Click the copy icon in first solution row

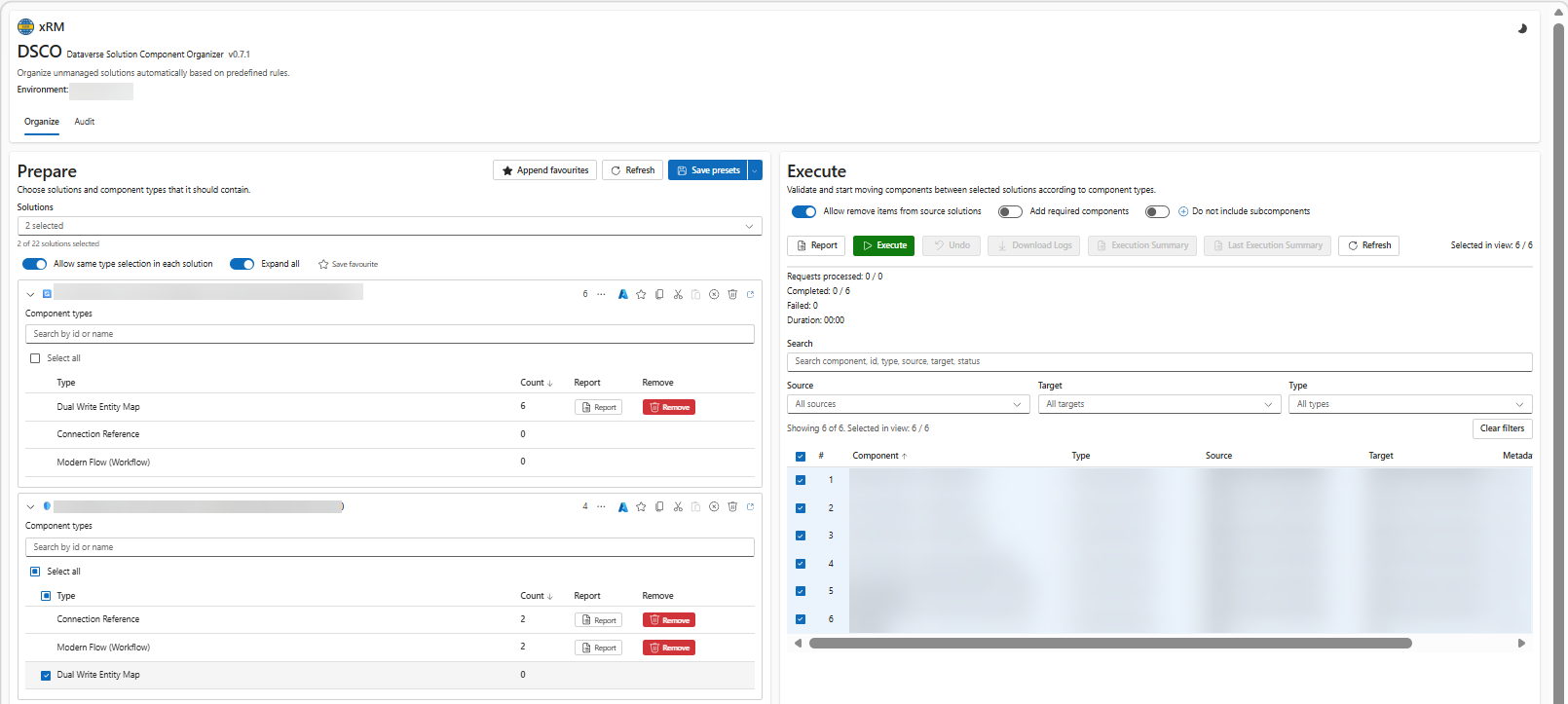[x=659, y=294]
